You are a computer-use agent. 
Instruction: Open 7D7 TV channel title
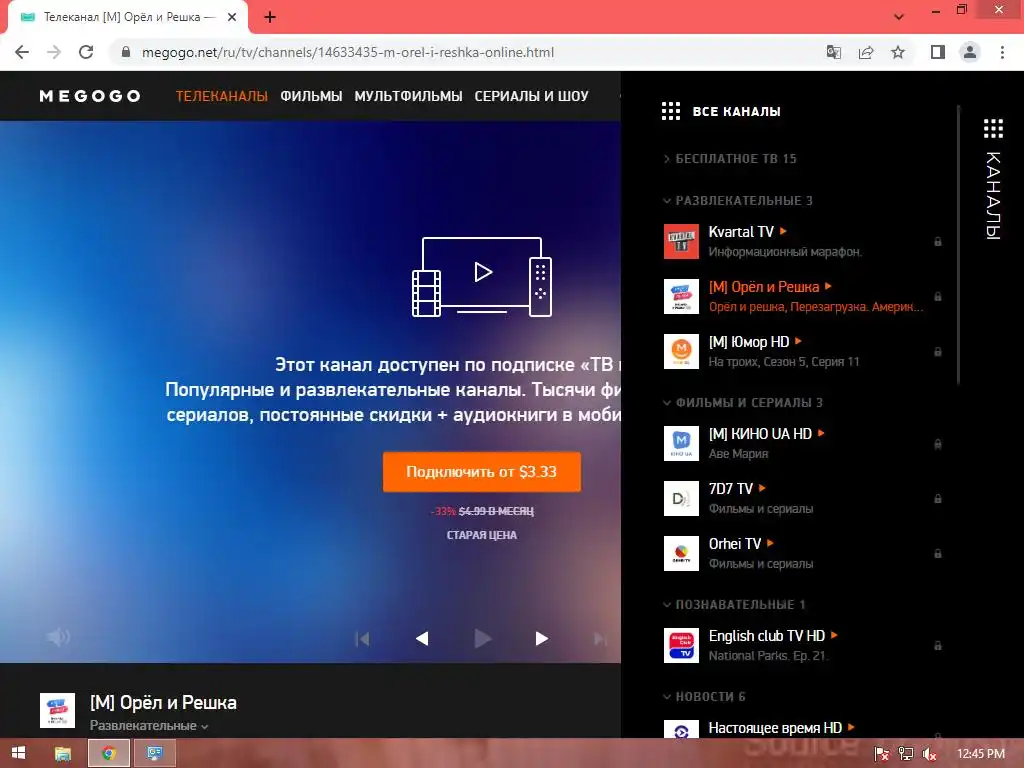tap(731, 488)
